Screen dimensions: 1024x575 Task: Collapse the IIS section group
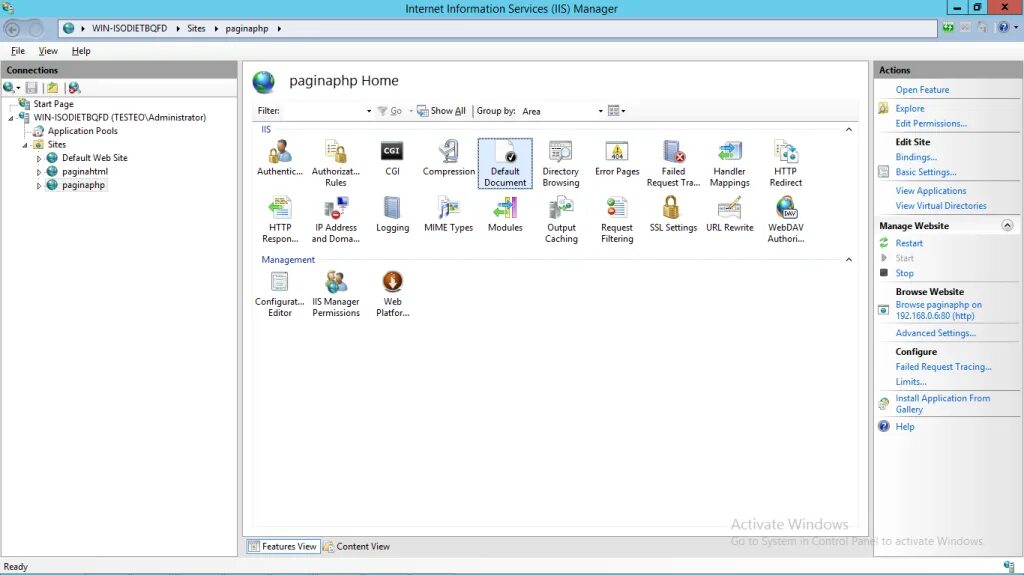pos(848,129)
